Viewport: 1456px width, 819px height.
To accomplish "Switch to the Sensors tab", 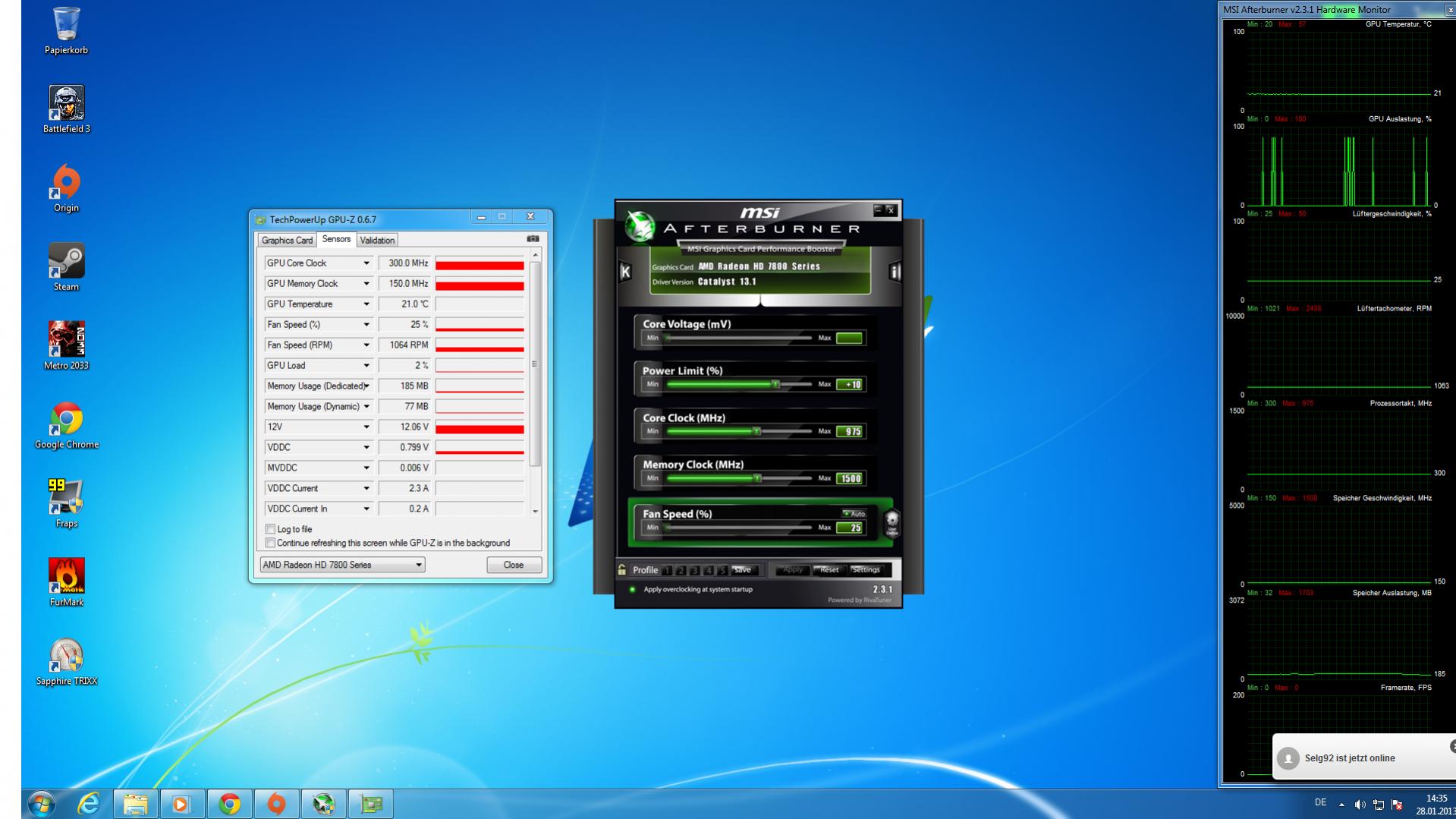I will (336, 239).
